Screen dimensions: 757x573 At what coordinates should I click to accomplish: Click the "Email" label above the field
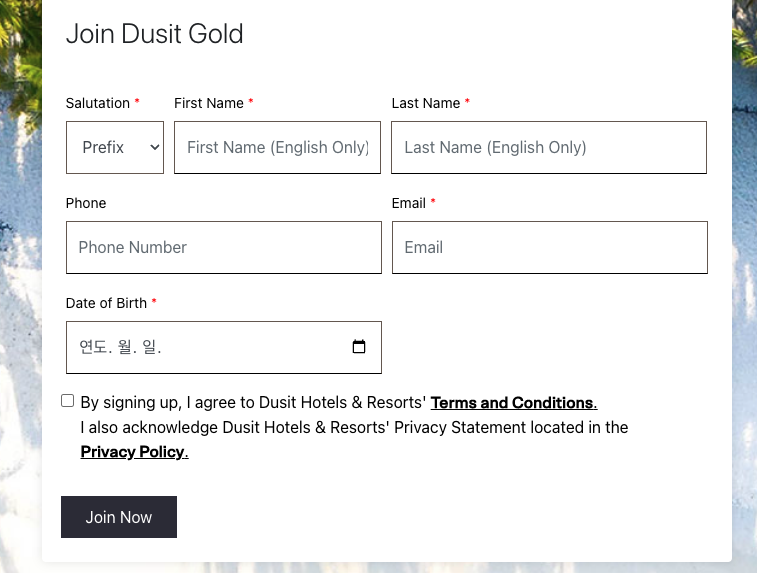(409, 203)
